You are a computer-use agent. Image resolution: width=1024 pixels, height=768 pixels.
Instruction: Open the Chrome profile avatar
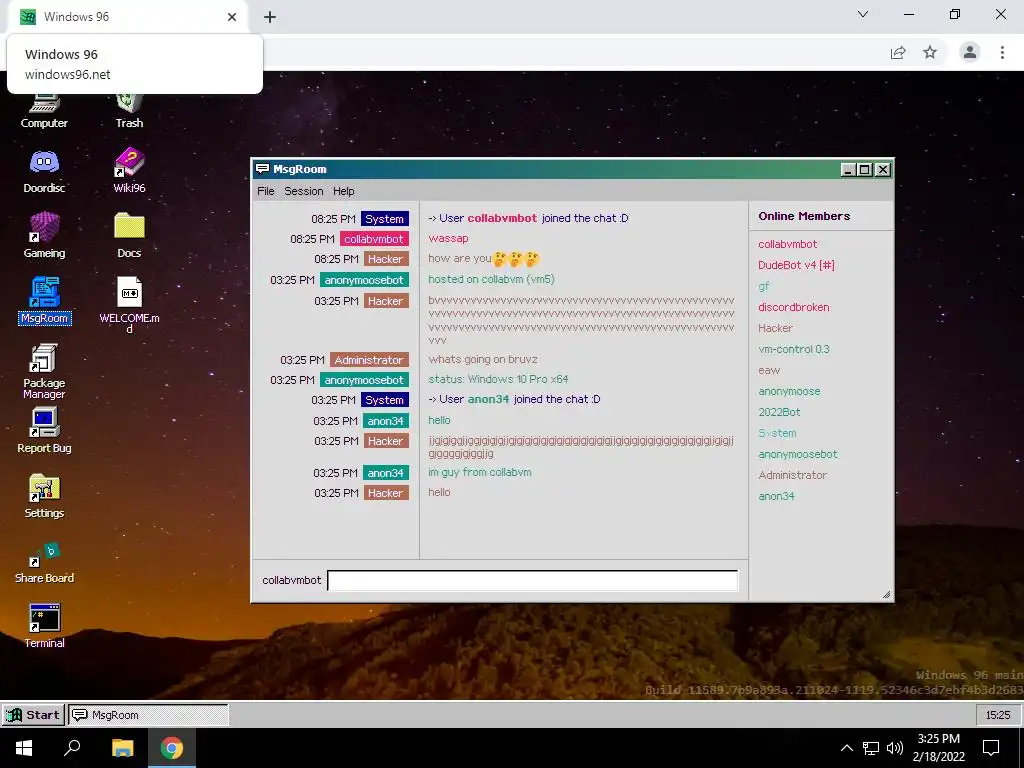click(x=970, y=52)
